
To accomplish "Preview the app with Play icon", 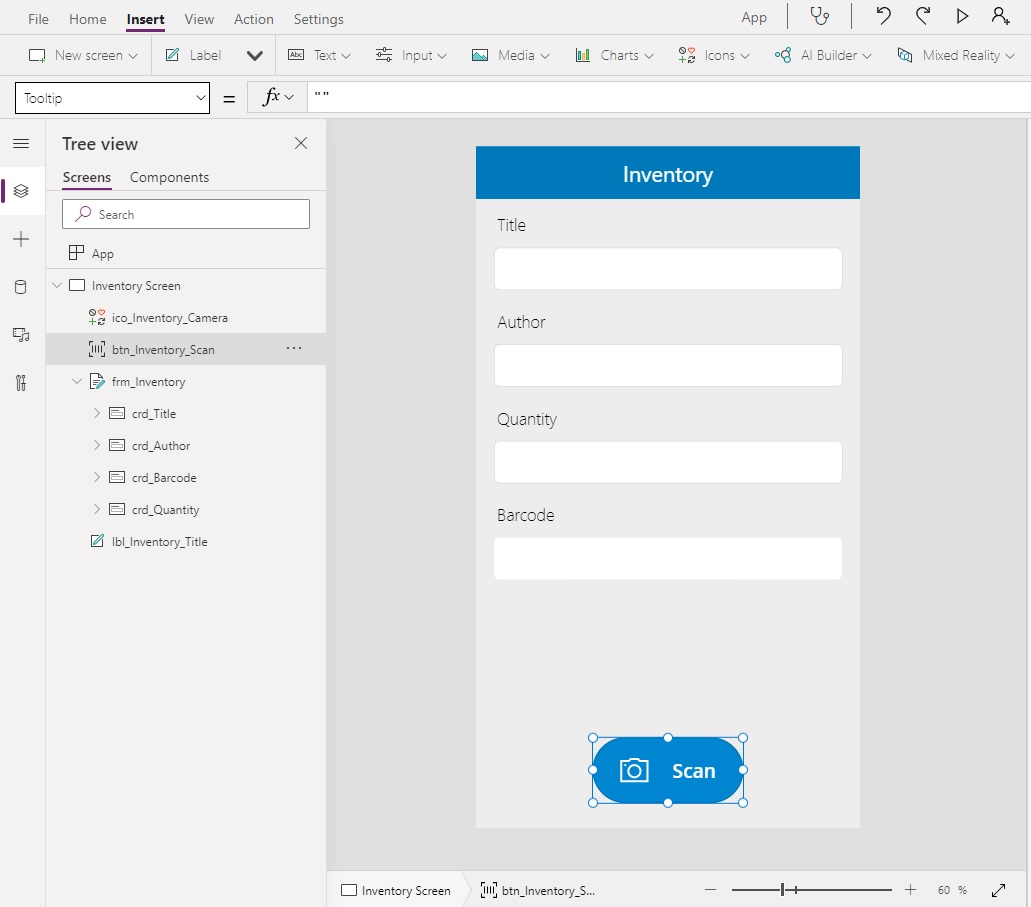I will 962,16.
